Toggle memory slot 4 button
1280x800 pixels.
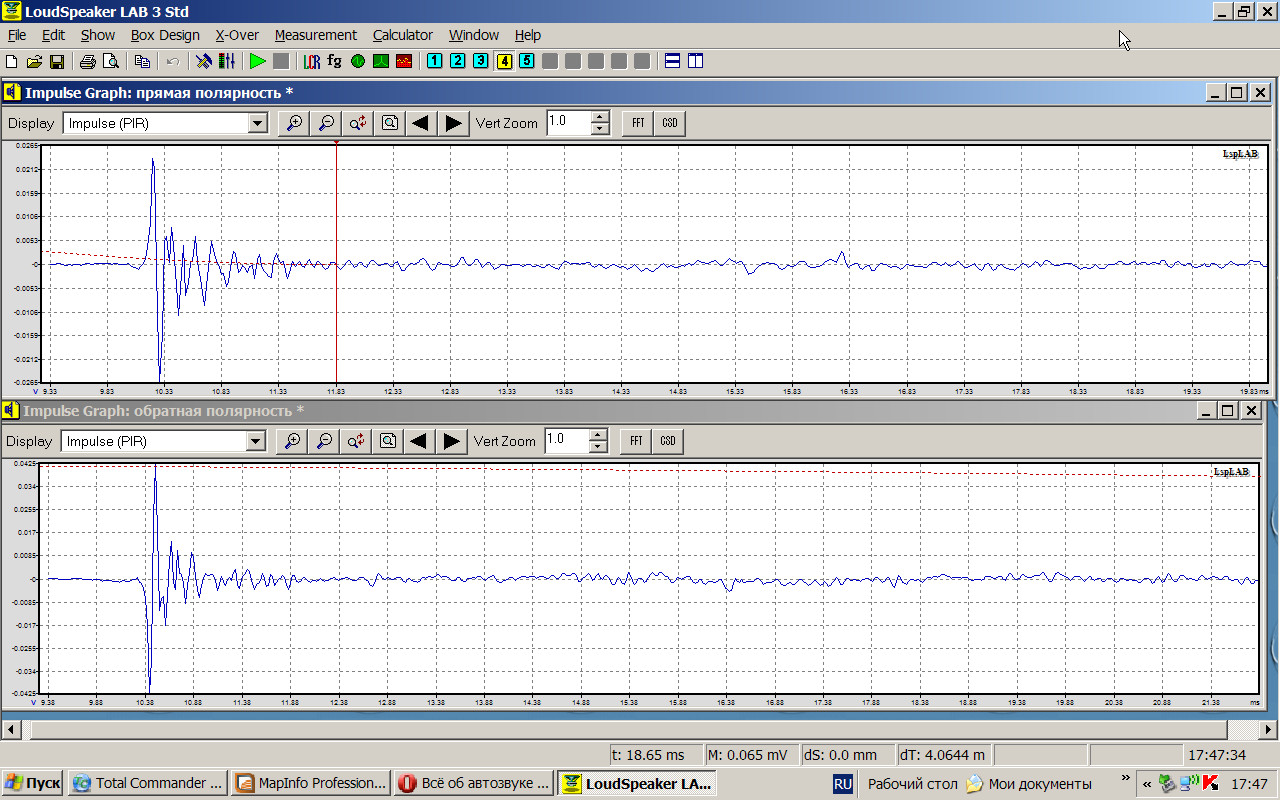click(503, 61)
